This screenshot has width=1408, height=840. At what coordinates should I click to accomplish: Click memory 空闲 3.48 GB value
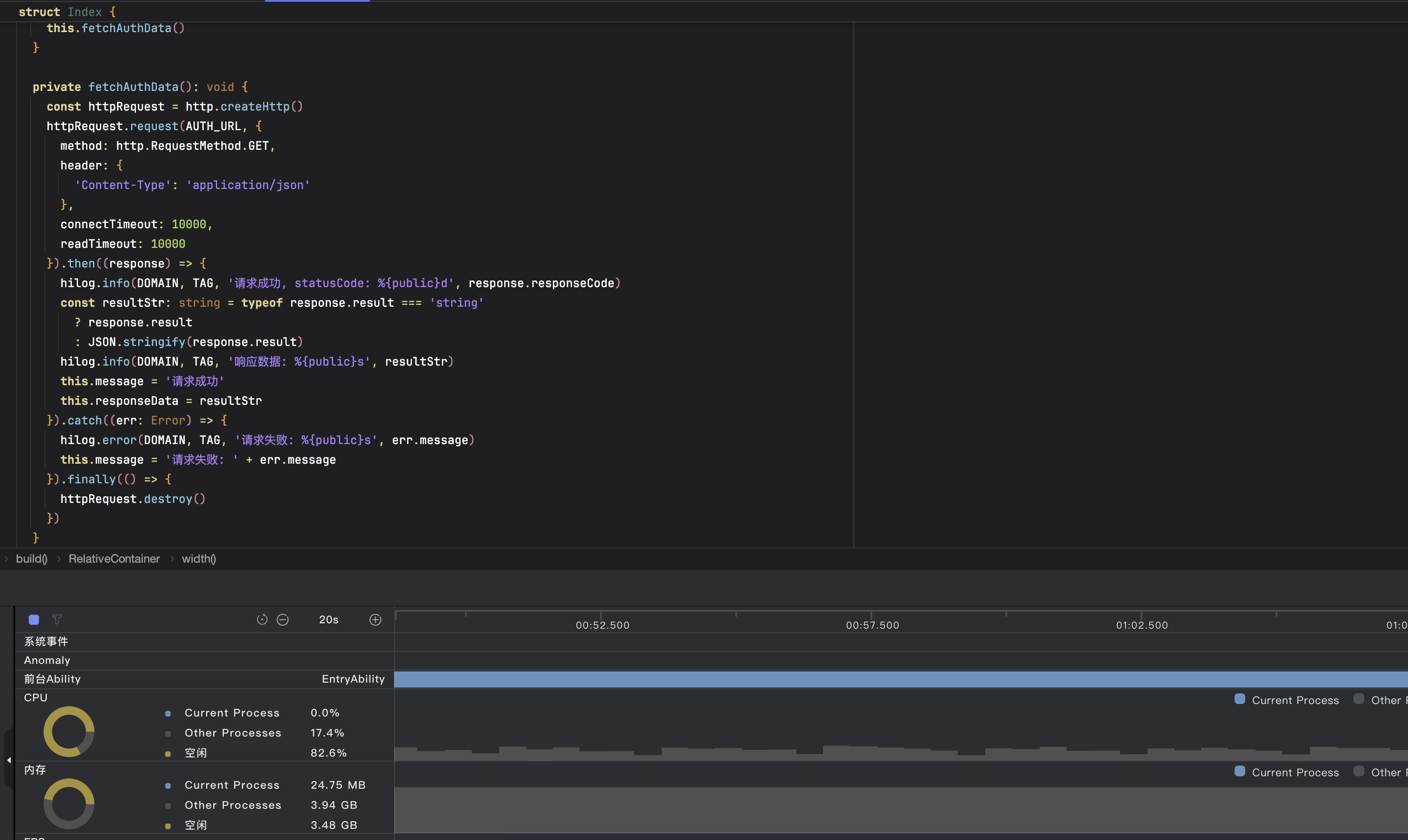(x=334, y=825)
